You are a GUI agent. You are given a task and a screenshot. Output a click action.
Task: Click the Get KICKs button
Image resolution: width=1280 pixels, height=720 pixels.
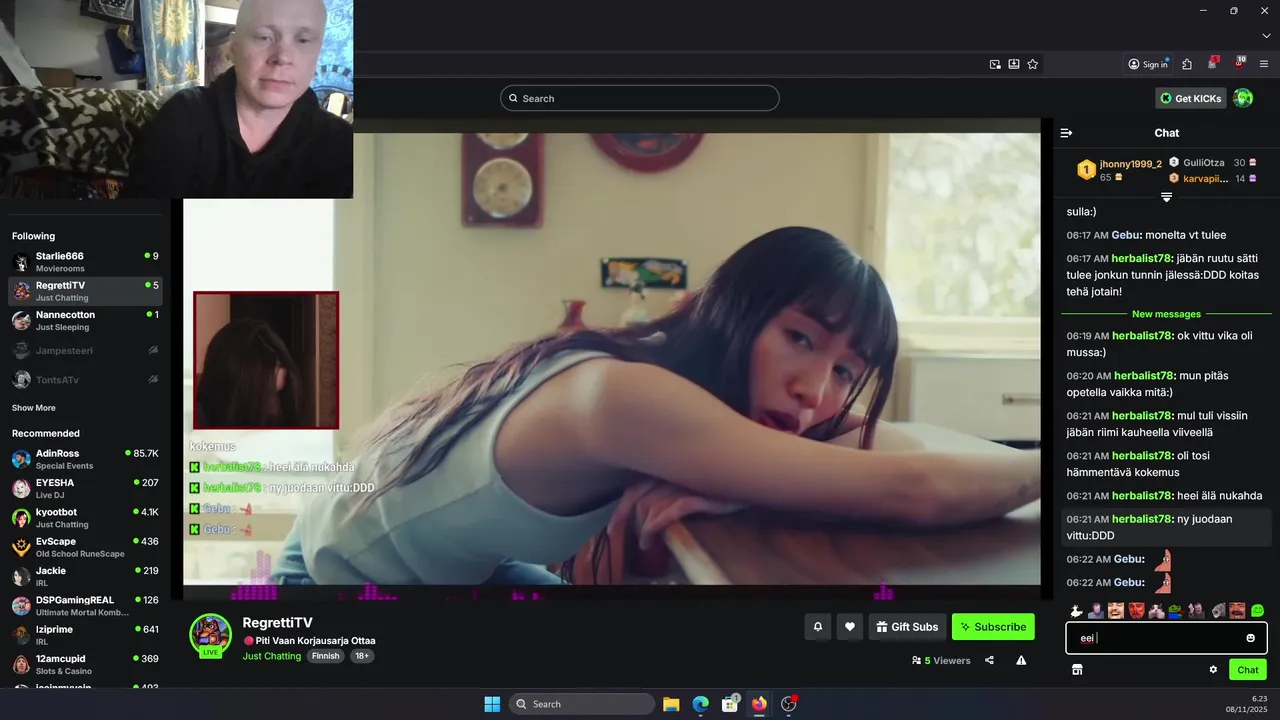(x=1191, y=98)
